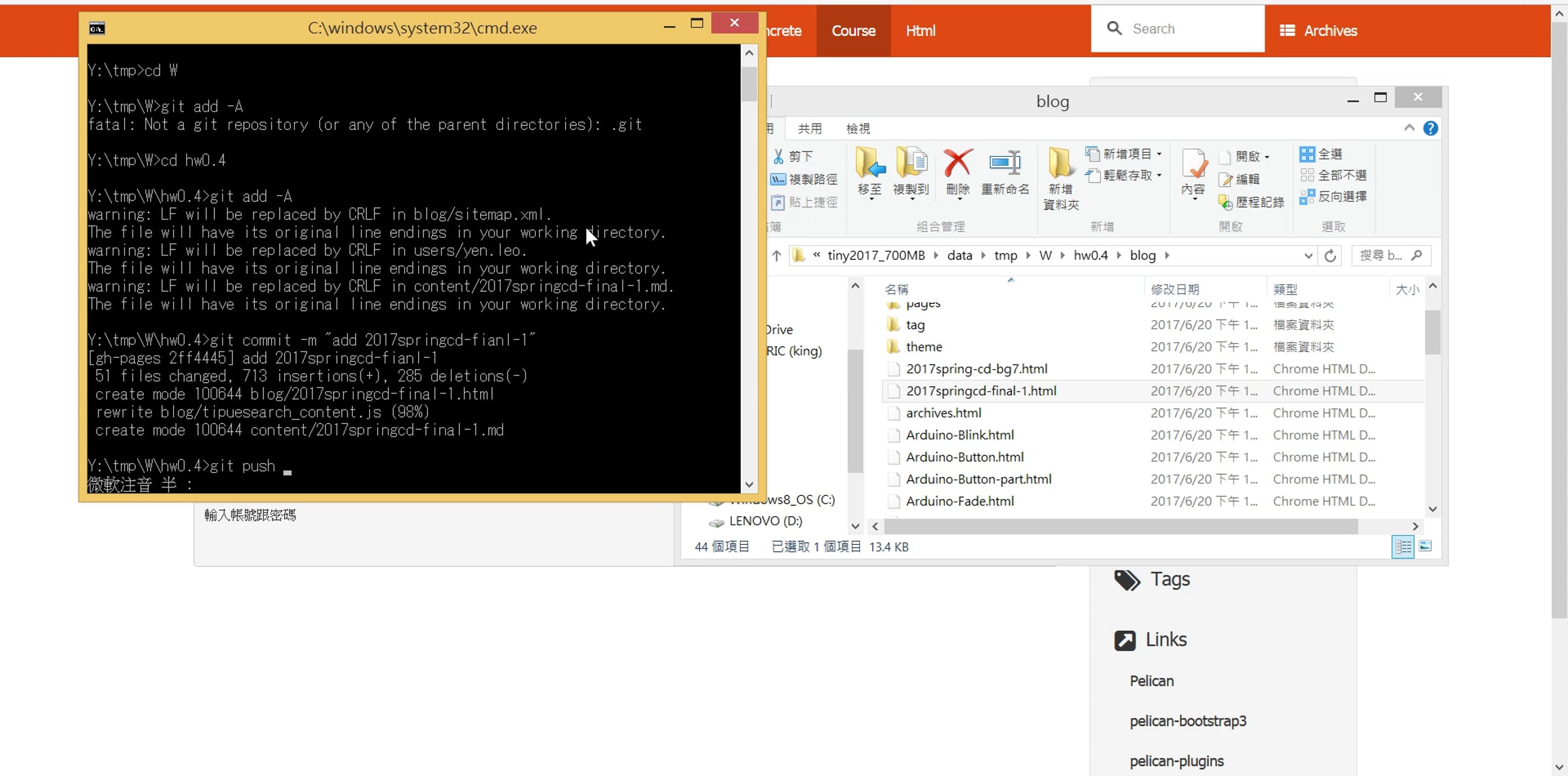Switch to details list view button
Image resolution: width=1568 pixels, height=776 pixels.
coord(1403,546)
